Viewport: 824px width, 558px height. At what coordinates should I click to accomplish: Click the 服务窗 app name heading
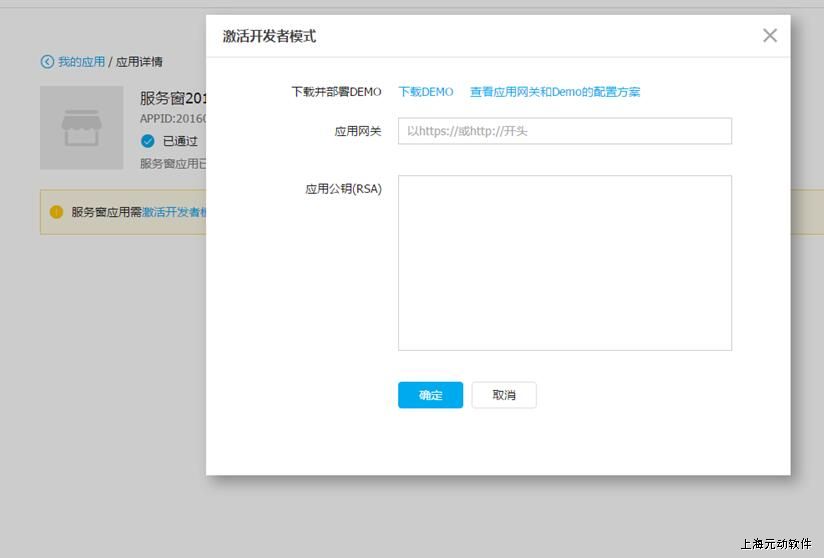[x=172, y=99]
